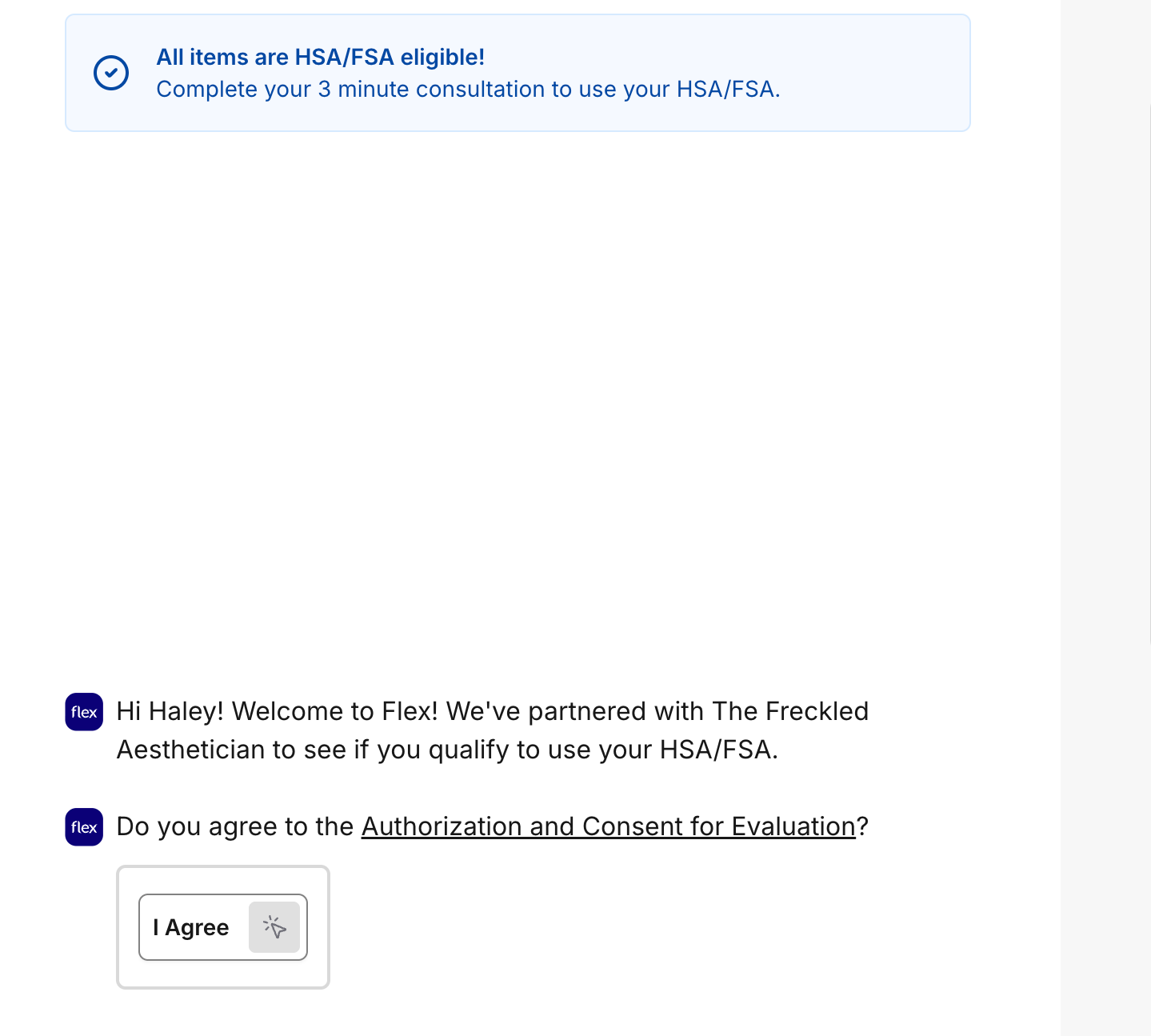Click the cursor icon inside I Agree button
This screenshot has height=1036, width=1151.
tap(274, 927)
